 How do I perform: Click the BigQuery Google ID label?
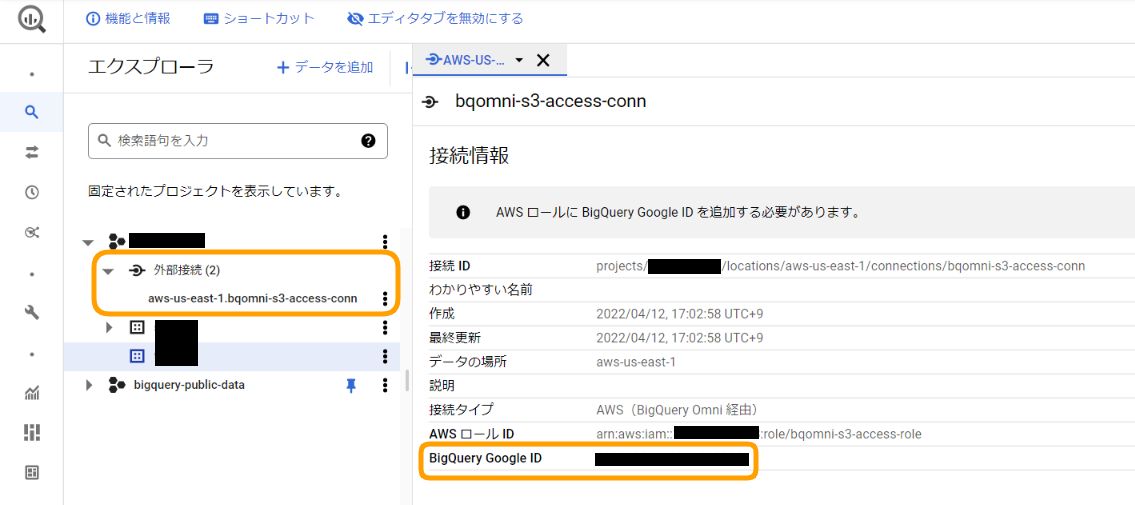point(486,458)
